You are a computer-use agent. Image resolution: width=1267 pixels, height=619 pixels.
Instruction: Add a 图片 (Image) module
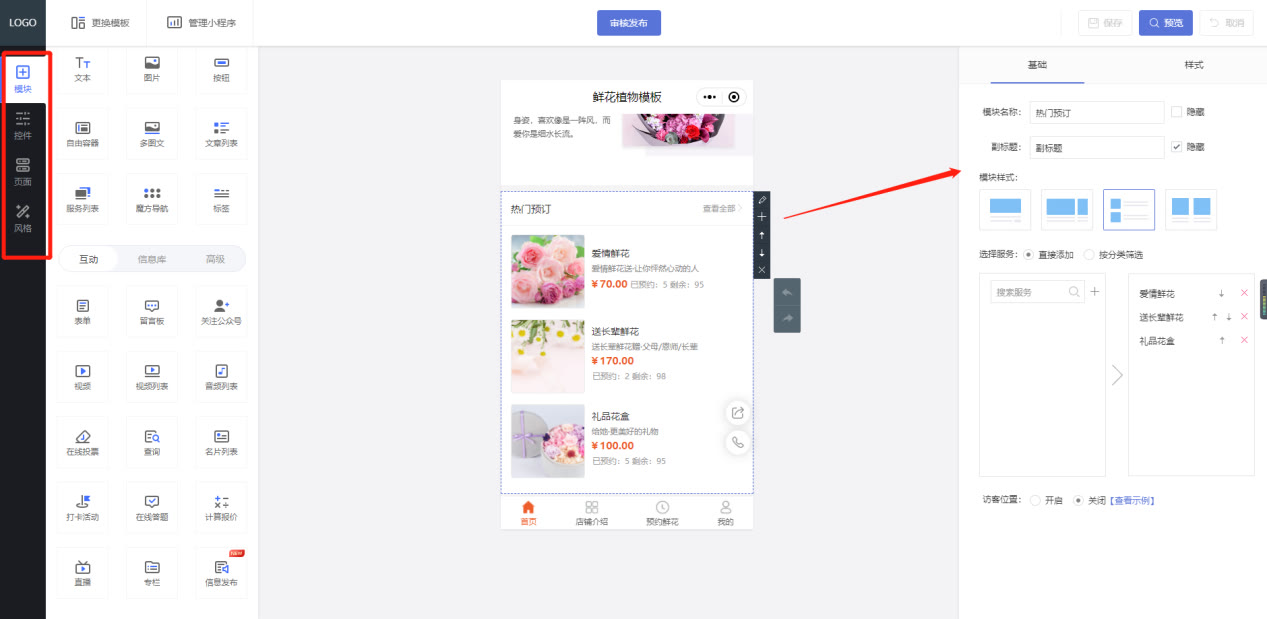(x=151, y=70)
